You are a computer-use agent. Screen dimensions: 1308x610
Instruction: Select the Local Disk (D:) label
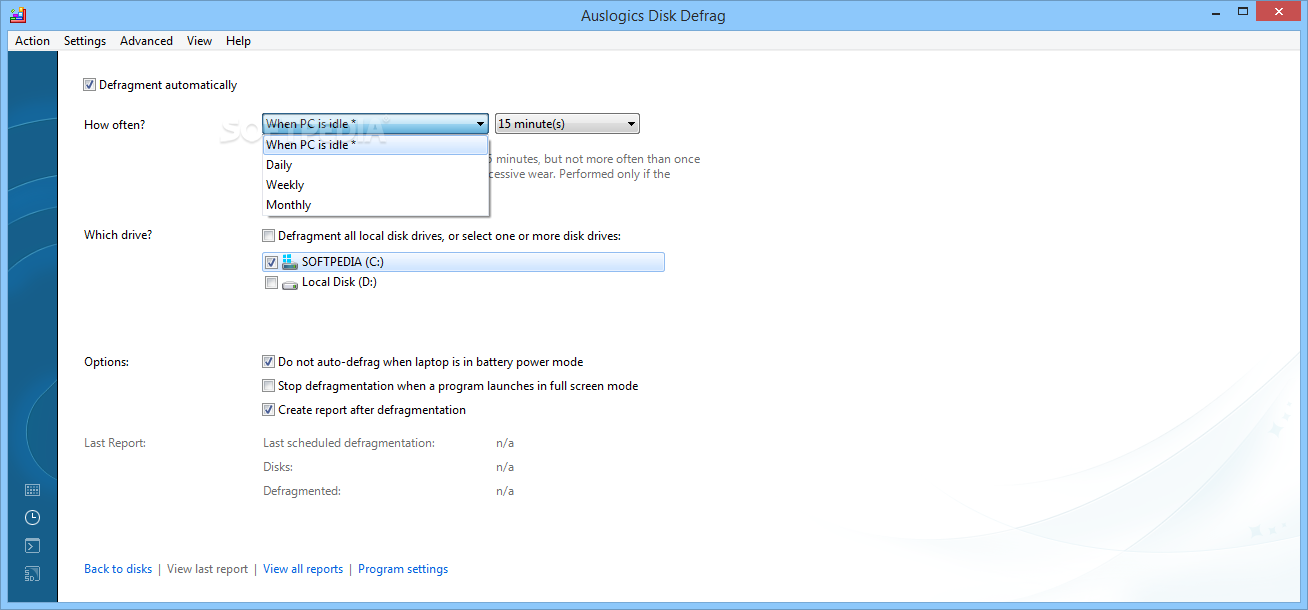pos(339,283)
